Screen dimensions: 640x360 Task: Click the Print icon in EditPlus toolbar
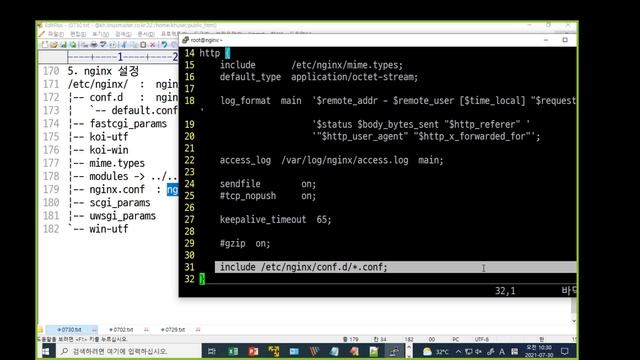click(x=94, y=44)
